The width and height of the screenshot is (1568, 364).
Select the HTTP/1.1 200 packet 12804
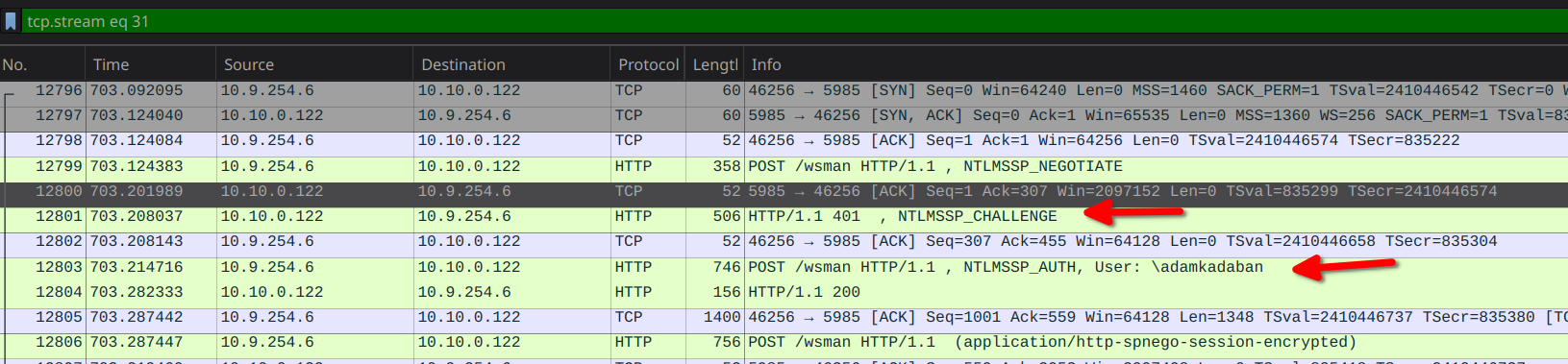coord(784,292)
